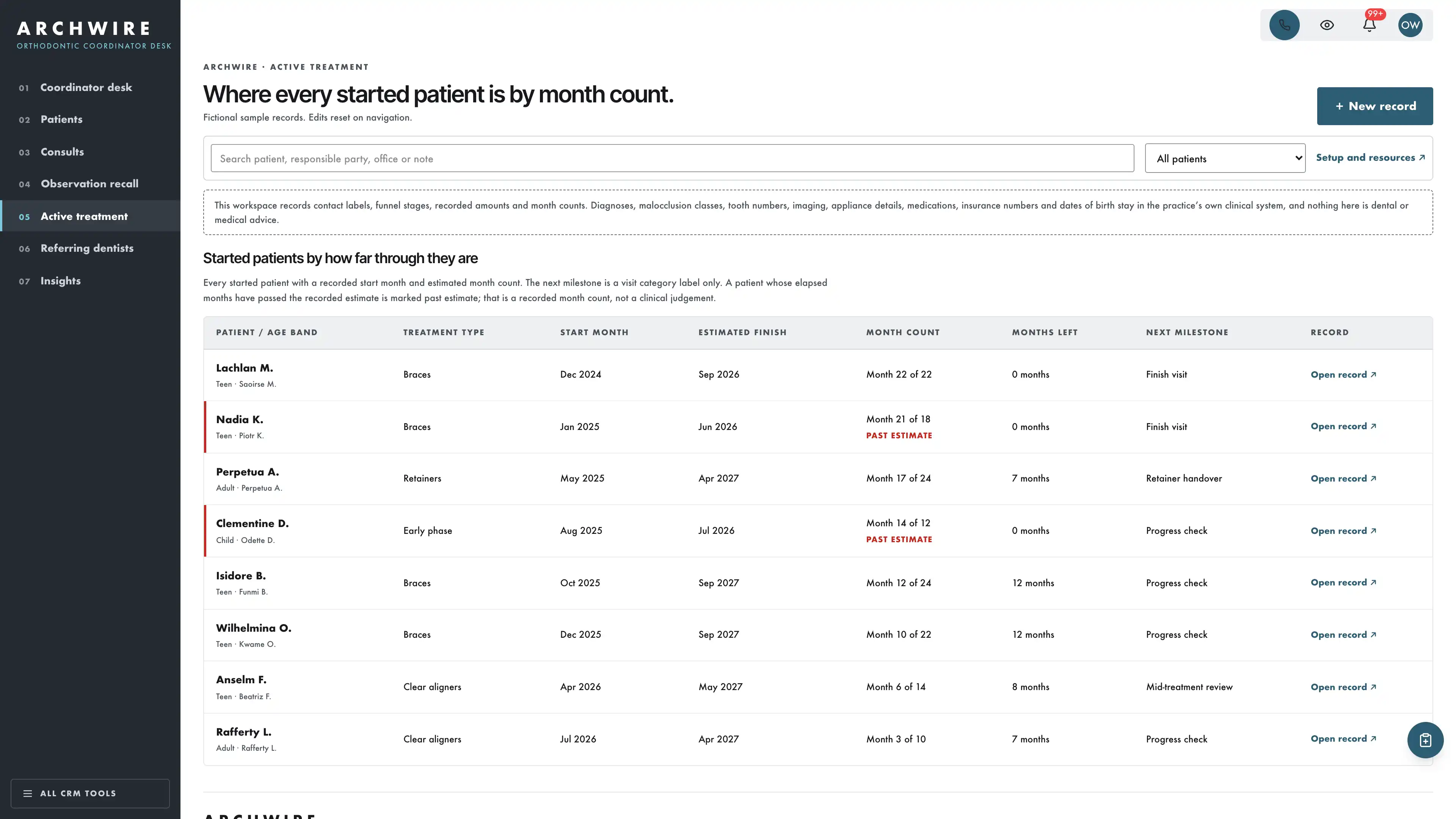
Task: Open the notifications bell with 99+ badge
Action: 1369,25
